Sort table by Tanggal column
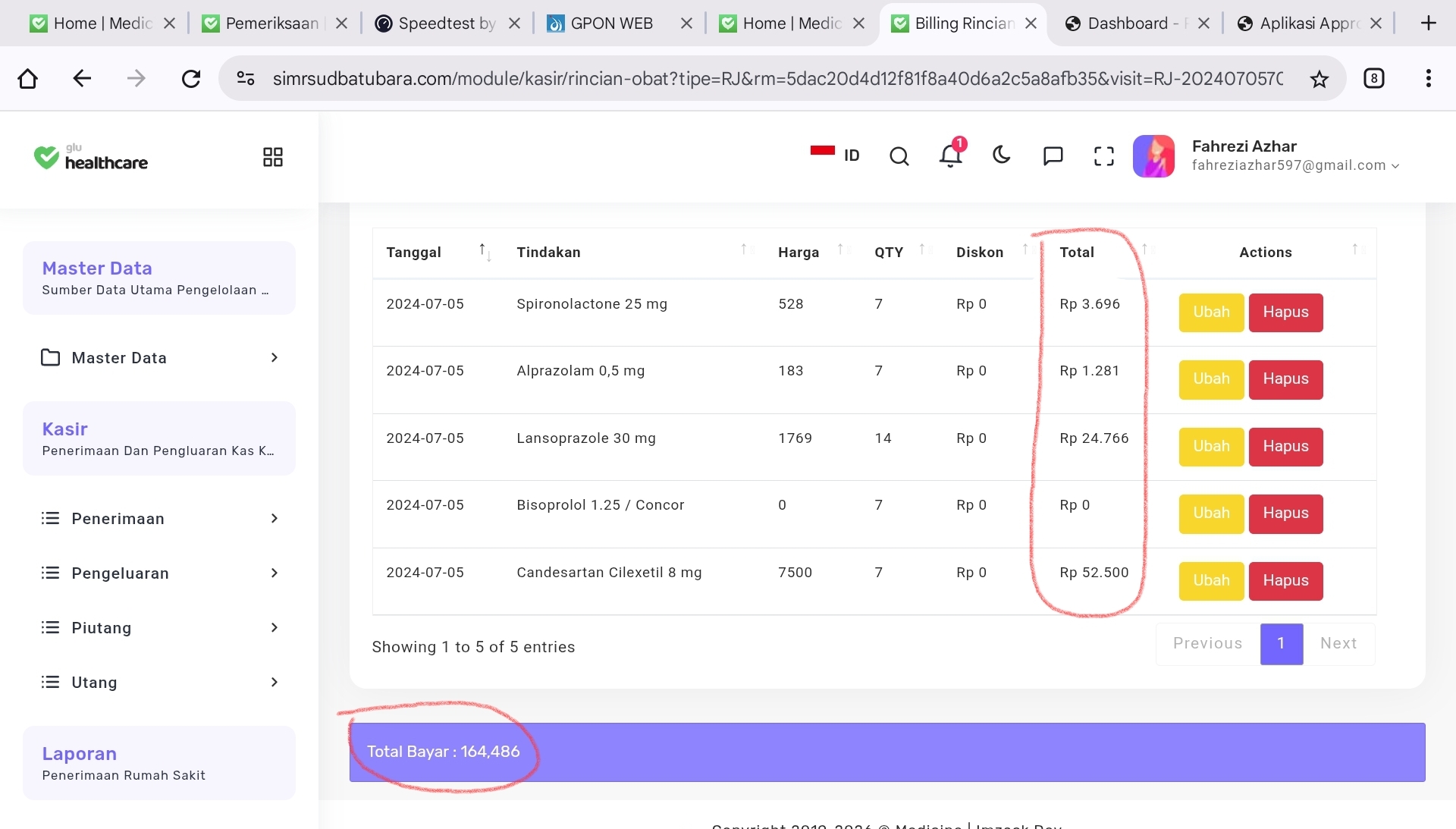This screenshot has height=829, width=1456. click(x=438, y=253)
